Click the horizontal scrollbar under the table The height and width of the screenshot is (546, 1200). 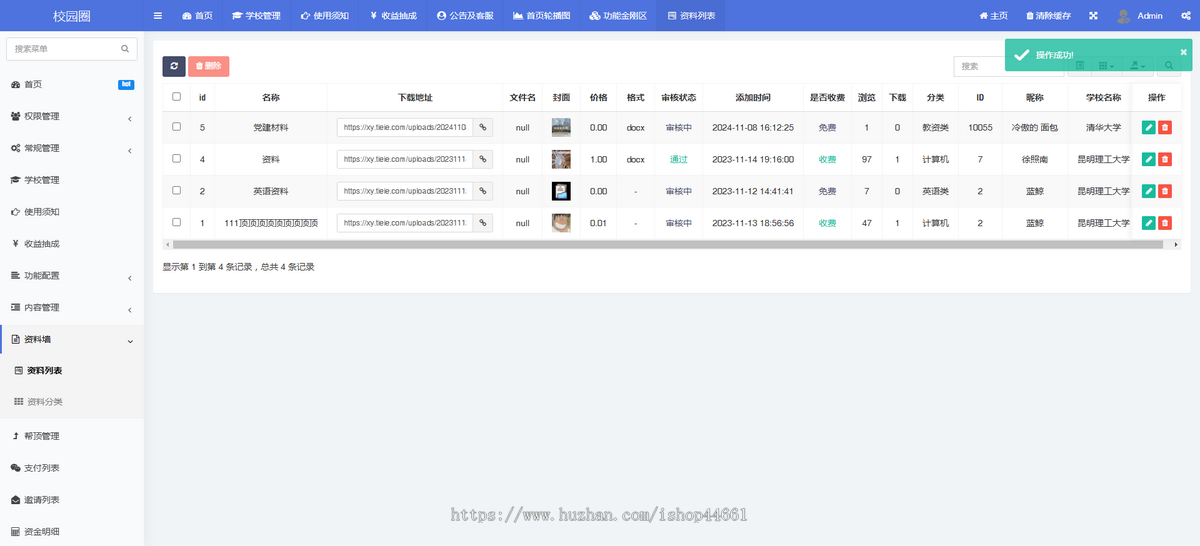[x=668, y=244]
